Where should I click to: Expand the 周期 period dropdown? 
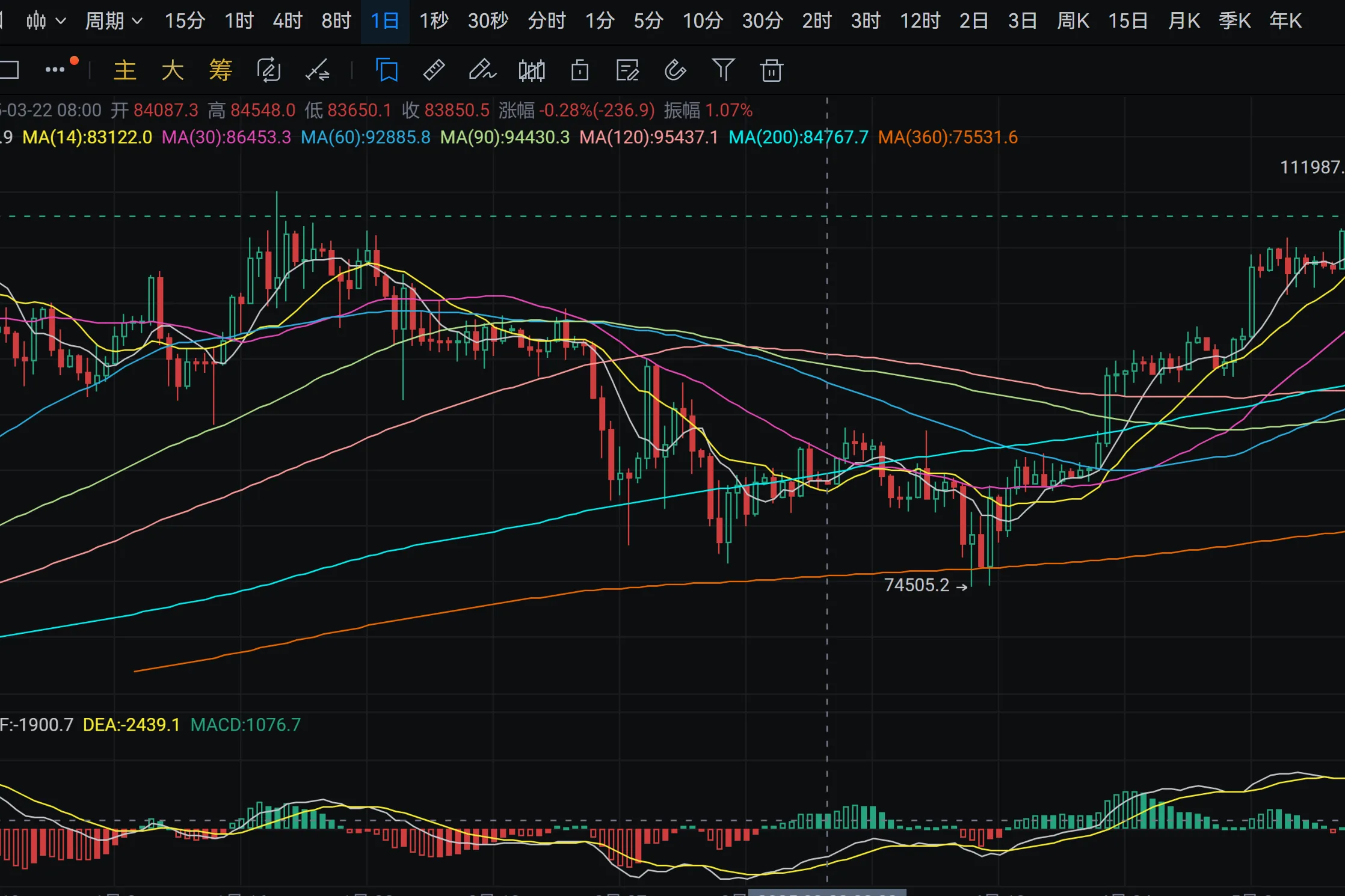(x=114, y=21)
